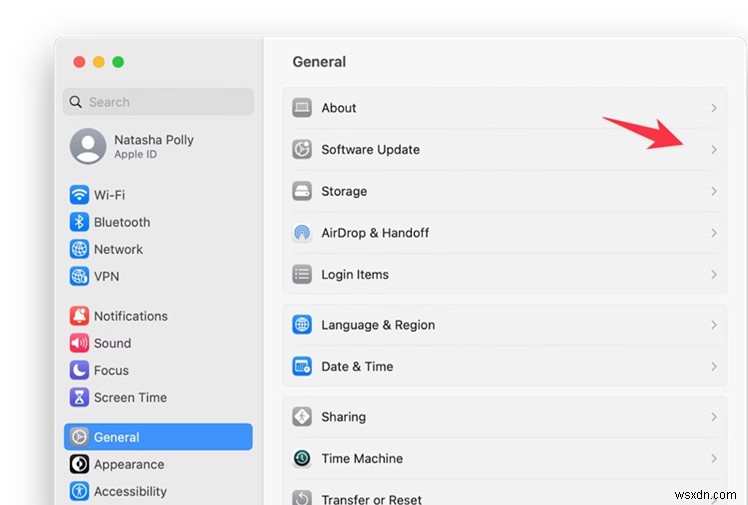This screenshot has width=748, height=505.
Task: Expand About with its chevron
Action: 714,108
